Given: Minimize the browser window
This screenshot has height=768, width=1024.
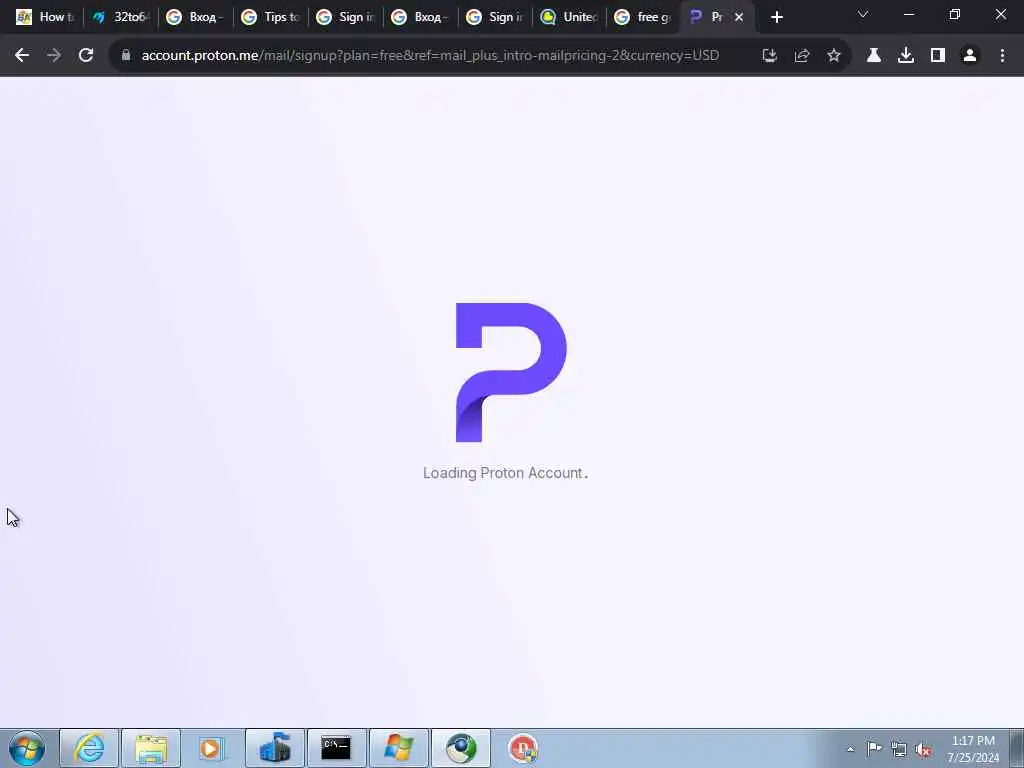Looking at the screenshot, I should point(908,14).
